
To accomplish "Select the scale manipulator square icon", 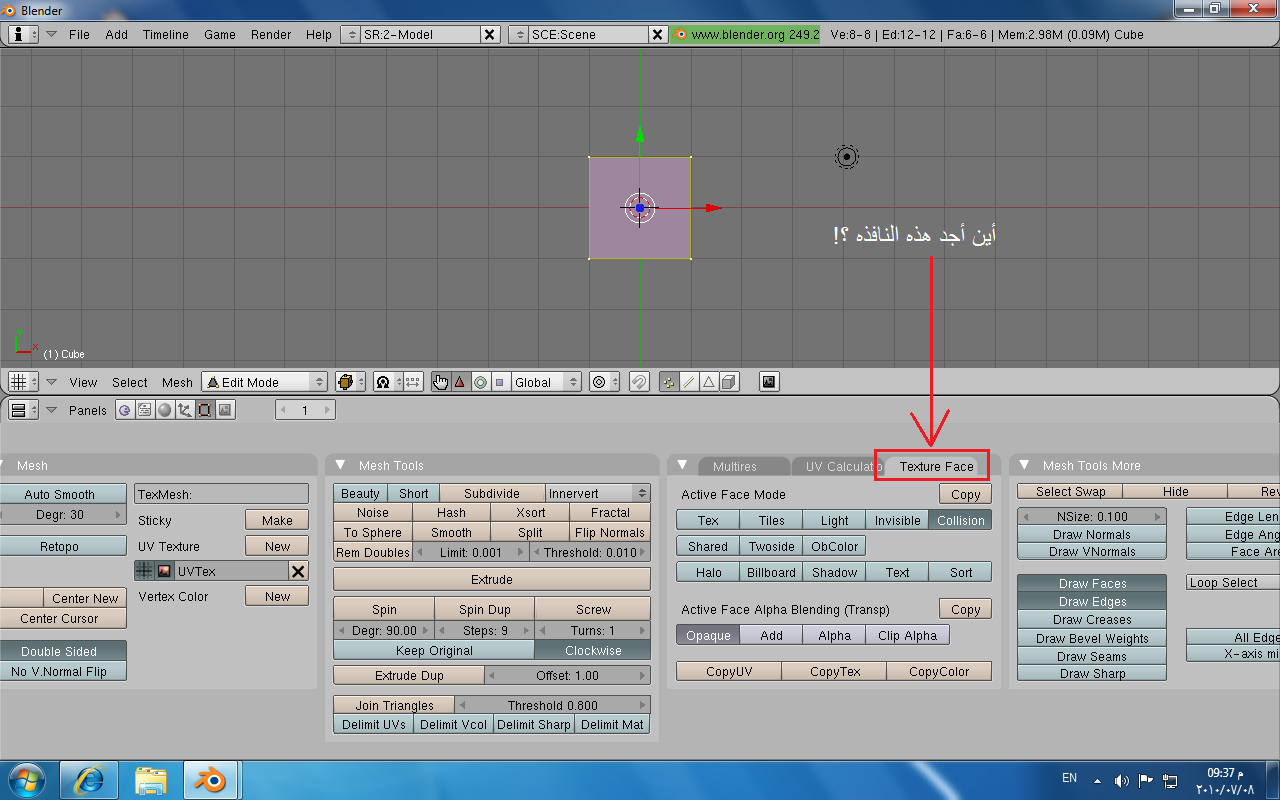I will [499, 382].
